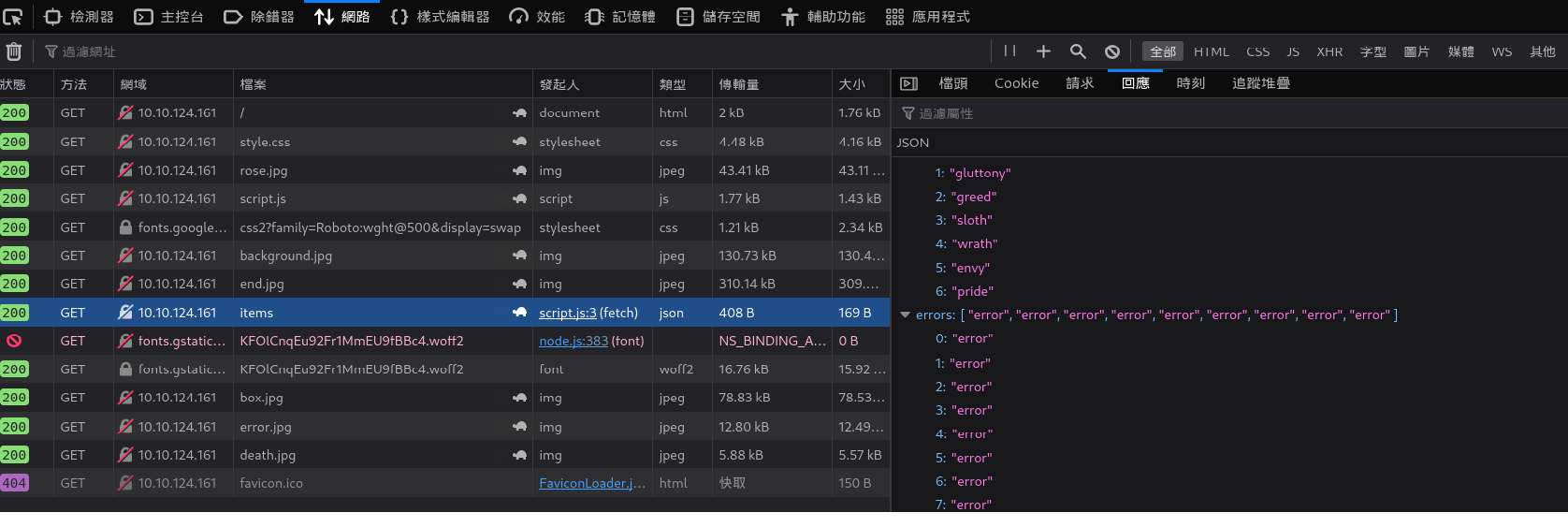The image size is (1568, 527).
Task: Open the script.js:3 initiator link
Action: tap(567, 313)
